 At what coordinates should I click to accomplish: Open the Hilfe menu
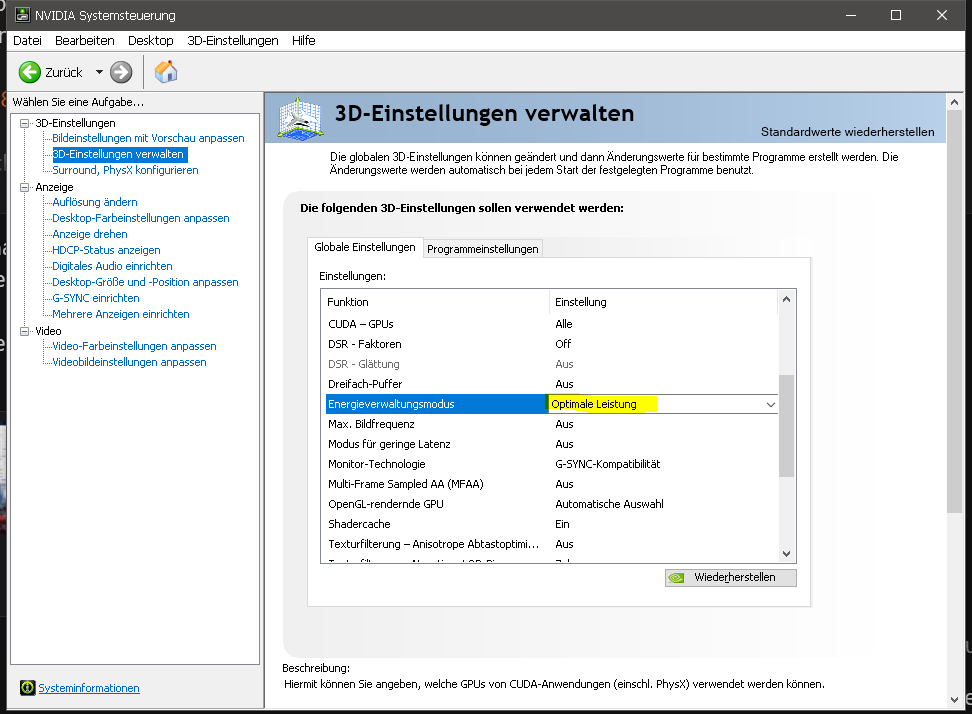[304, 41]
